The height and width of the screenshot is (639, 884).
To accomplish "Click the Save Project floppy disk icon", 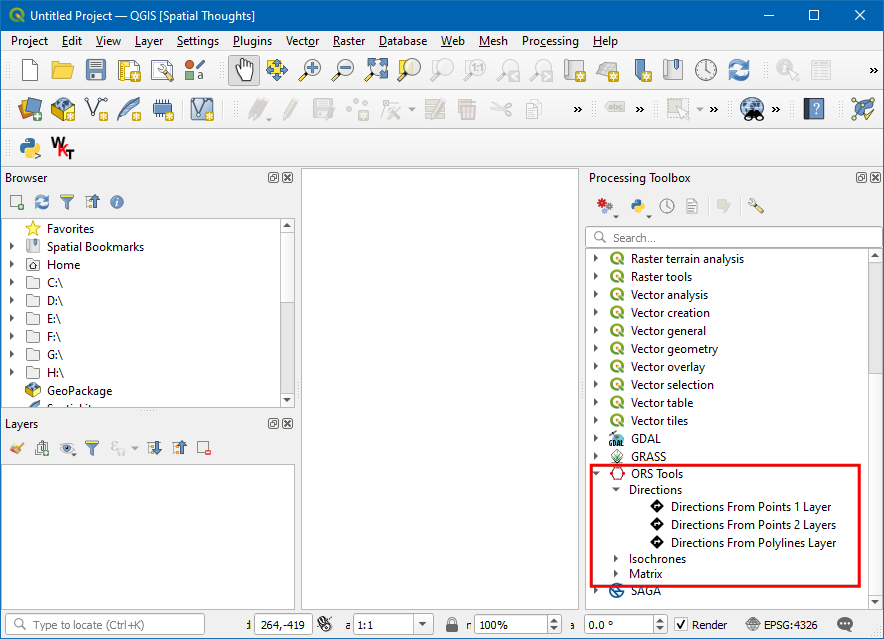I will pos(95,70).
